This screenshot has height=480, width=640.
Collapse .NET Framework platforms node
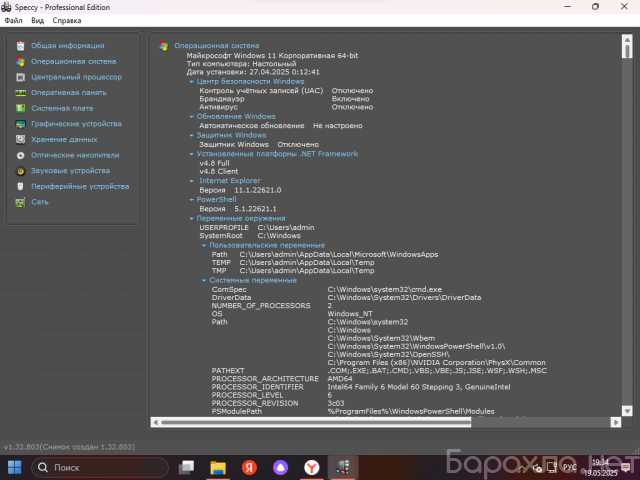[x=191, y=154]
